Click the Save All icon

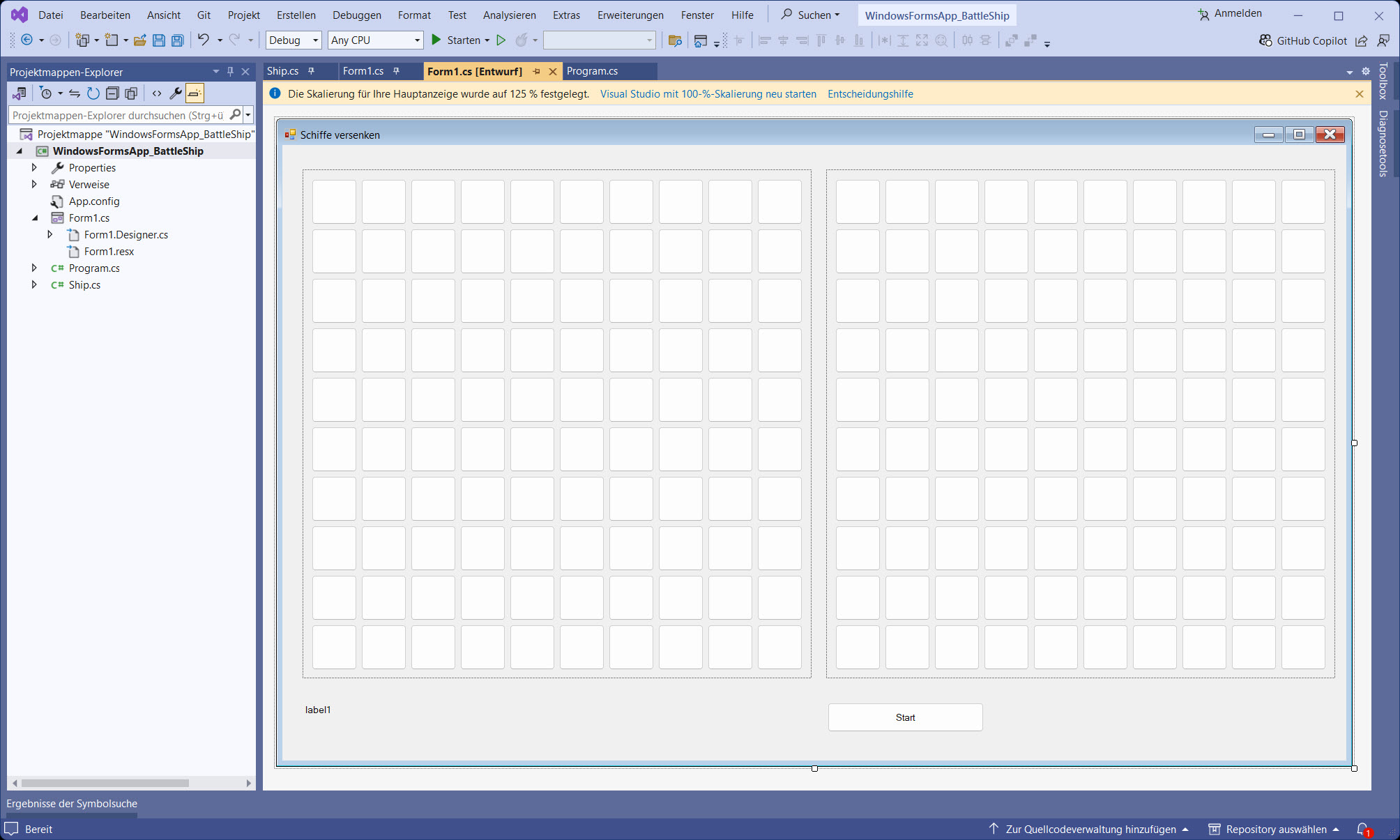pos(178,40)
